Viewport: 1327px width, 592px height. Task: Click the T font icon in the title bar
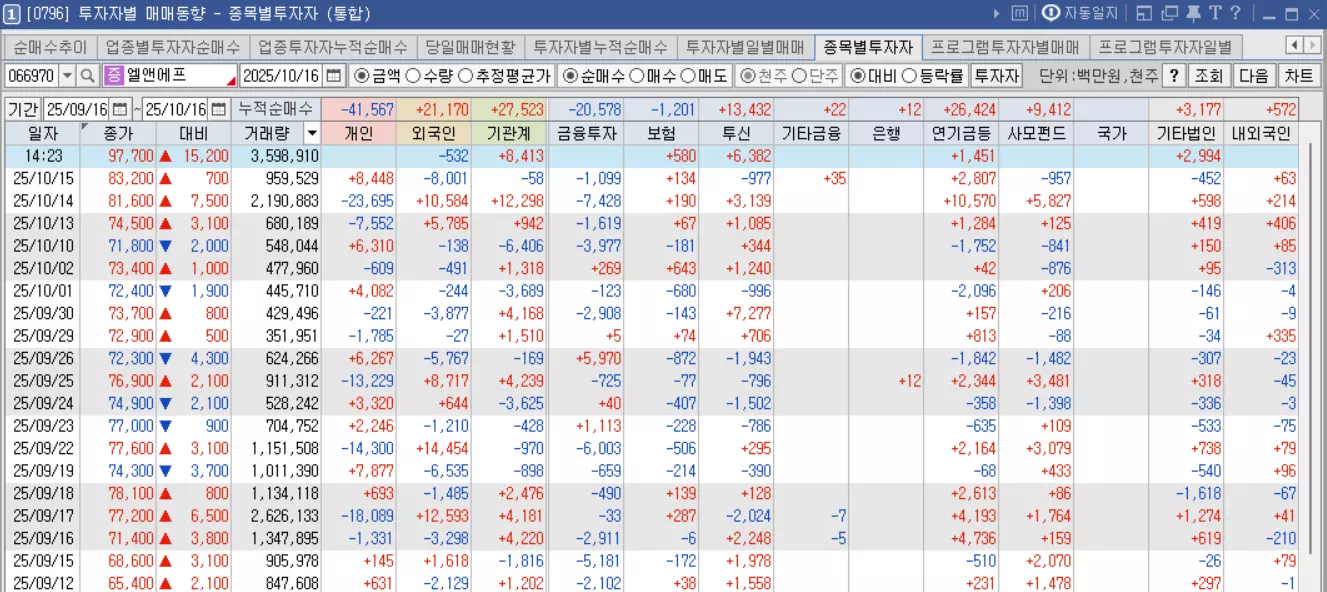[1215, 12]
